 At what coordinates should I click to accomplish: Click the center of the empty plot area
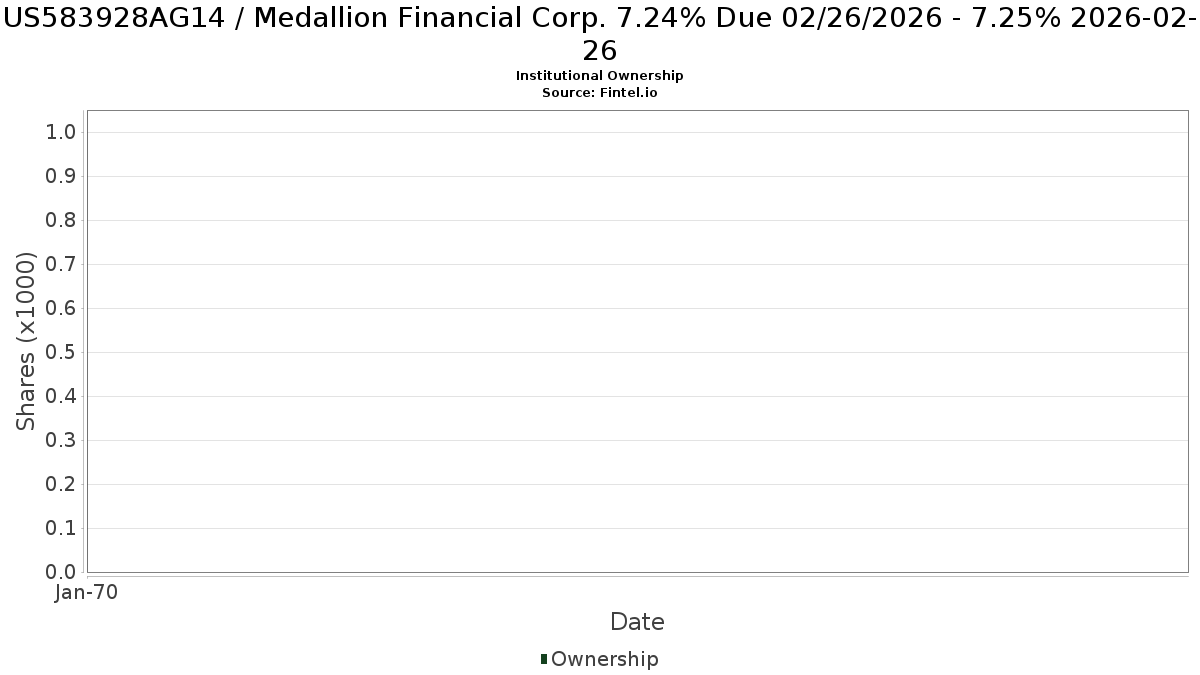click(x=637, y=341)
